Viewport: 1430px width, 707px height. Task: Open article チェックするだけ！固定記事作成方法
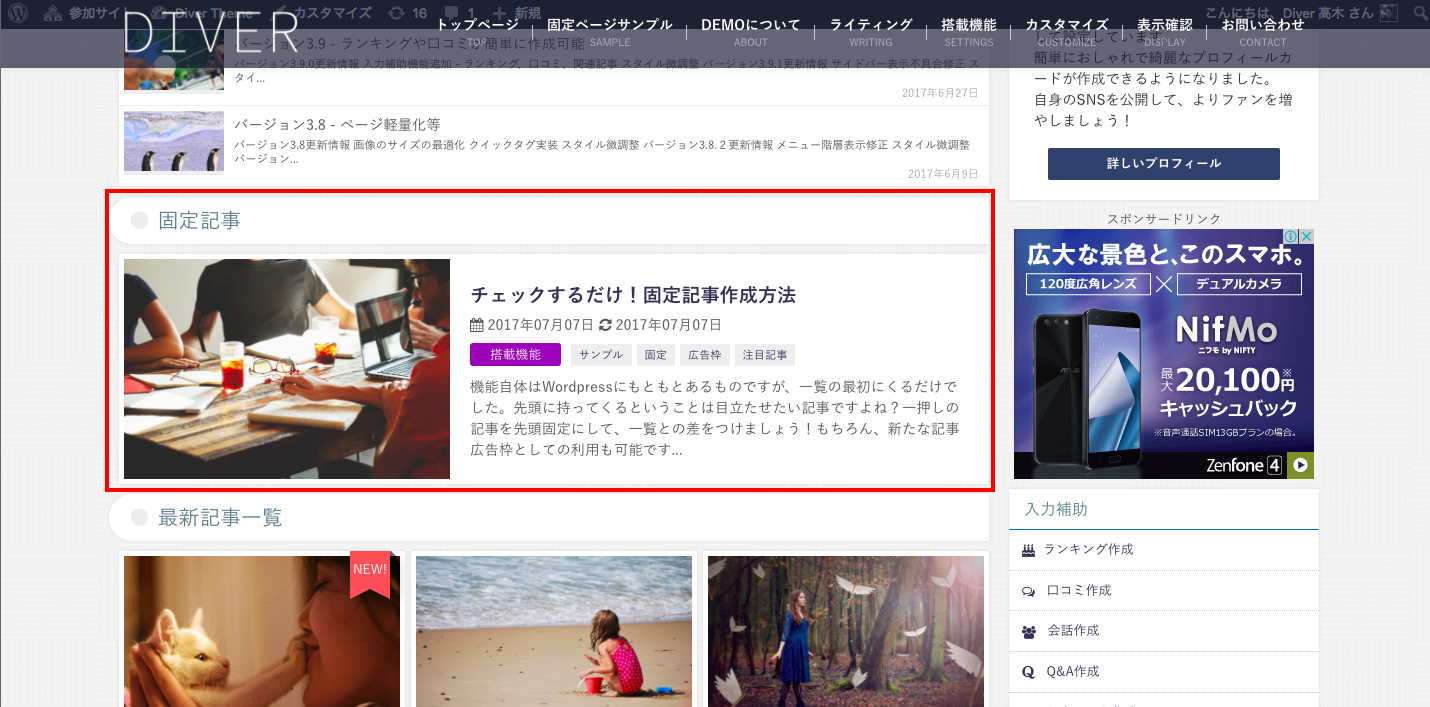(x=633, y=295)
